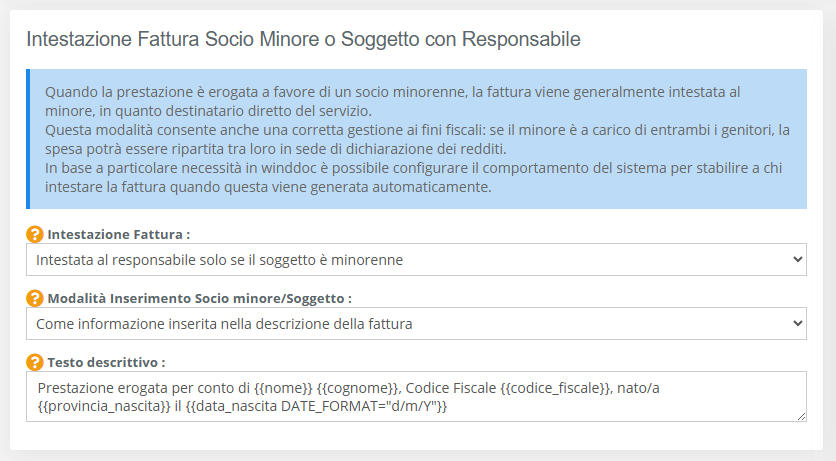Click the help icon beside Intestazione Fattura
The image size is (836, 461).
pos(35,235)
